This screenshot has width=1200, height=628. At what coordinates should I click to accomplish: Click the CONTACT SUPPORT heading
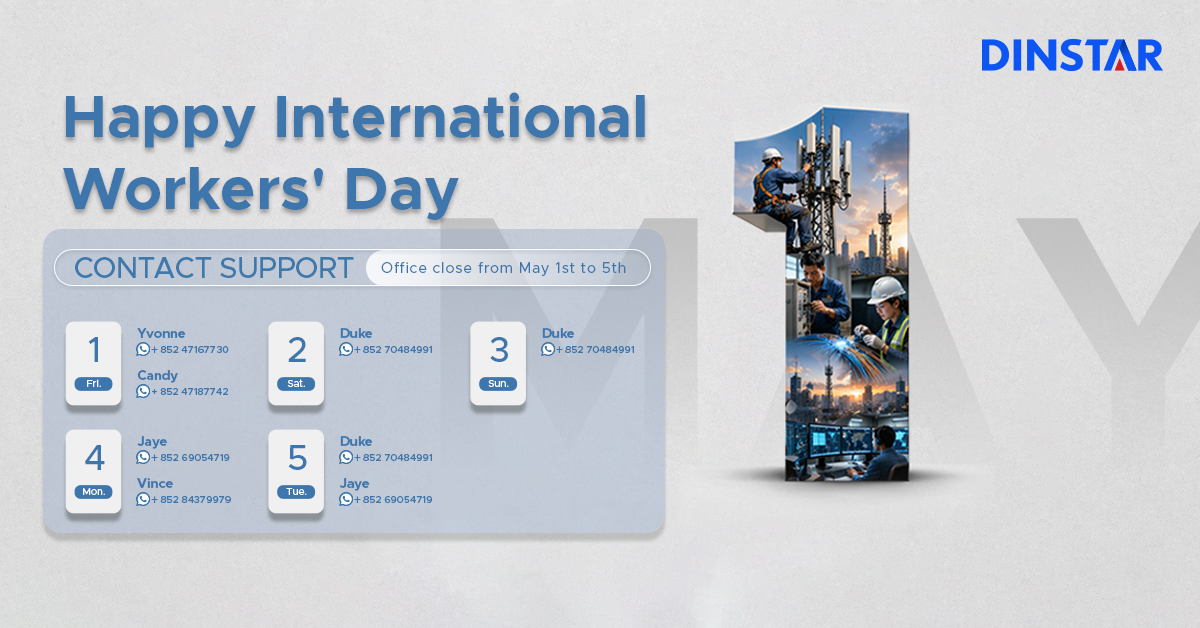click(214, 268)
